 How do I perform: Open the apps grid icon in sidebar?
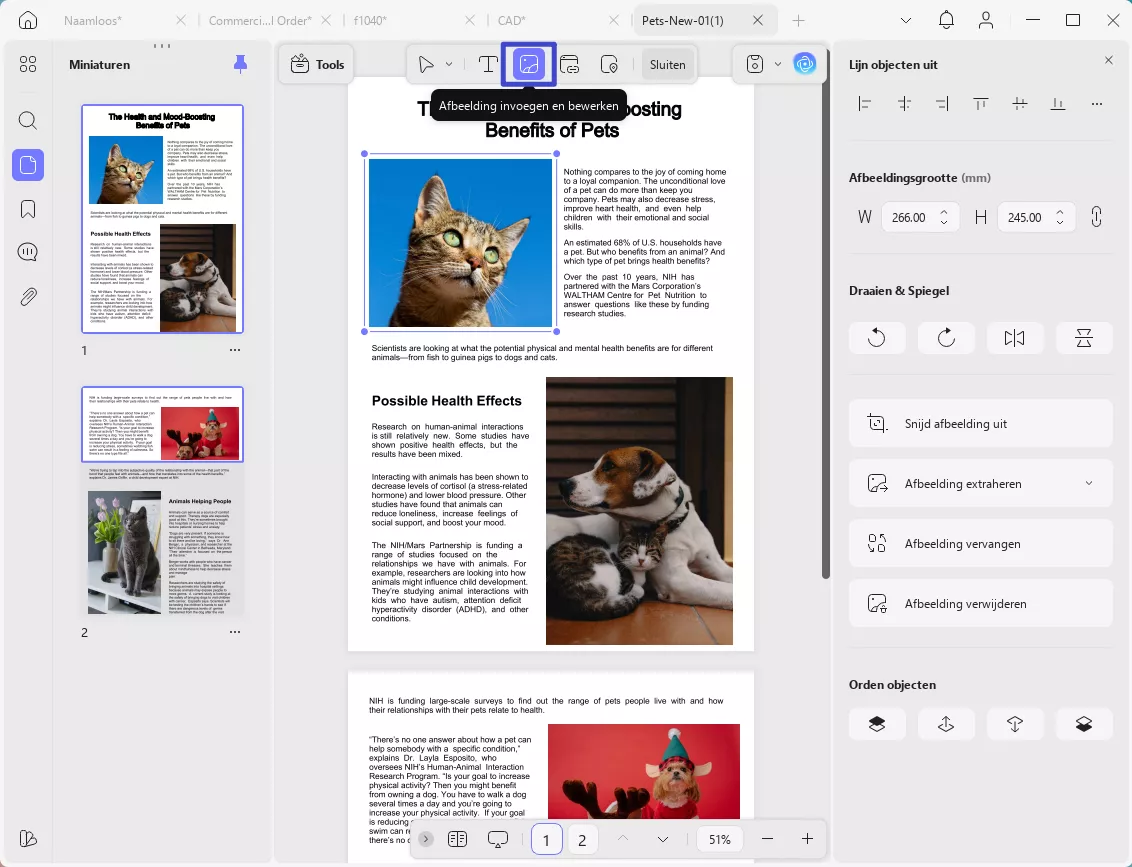[x=27, y=64]
